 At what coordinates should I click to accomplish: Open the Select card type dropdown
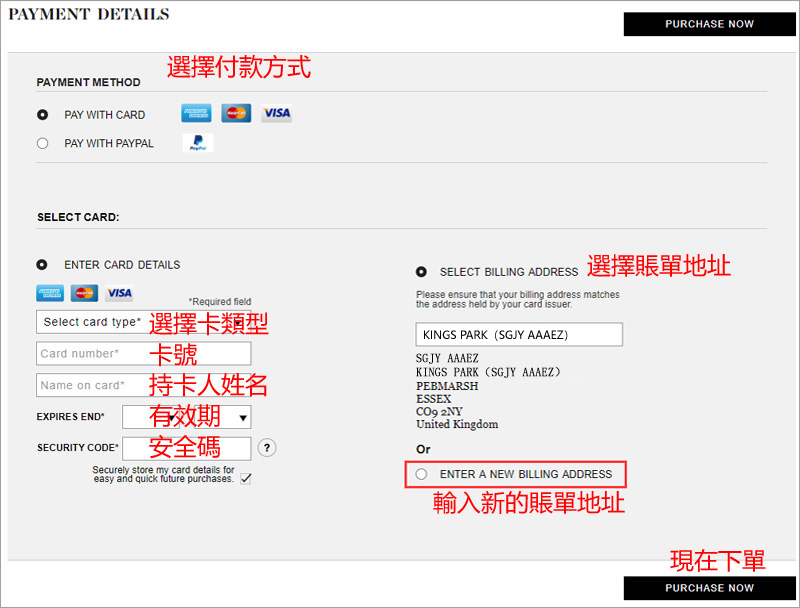[x=92, y=322]
